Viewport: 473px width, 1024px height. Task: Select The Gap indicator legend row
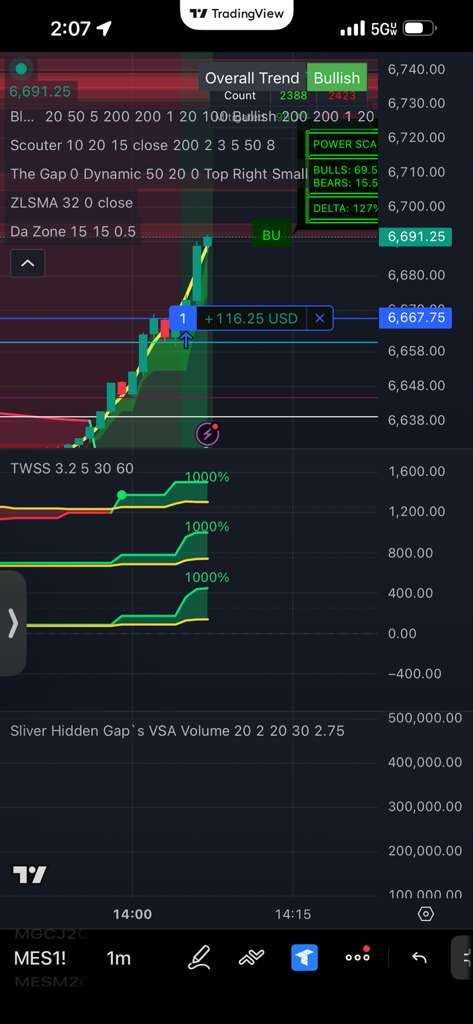(158, 174)
